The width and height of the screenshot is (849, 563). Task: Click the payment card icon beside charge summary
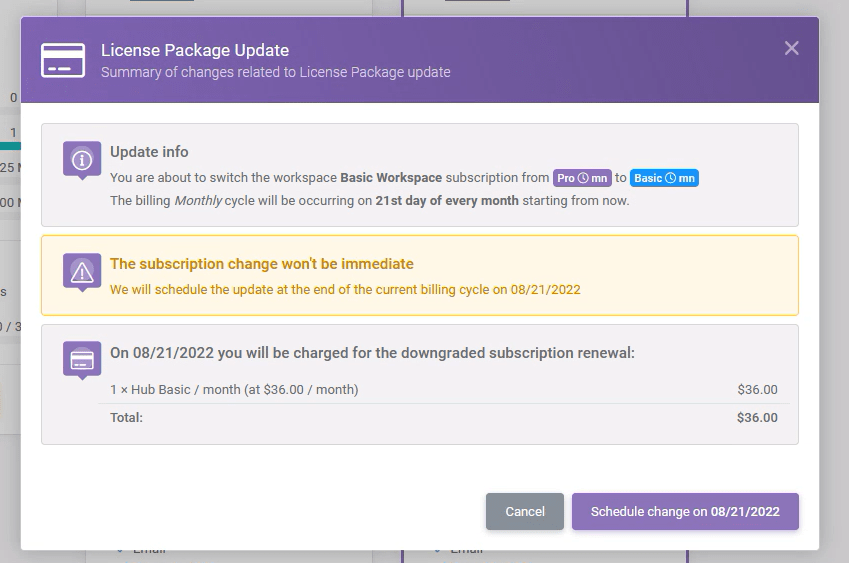(x=82, y=360)
